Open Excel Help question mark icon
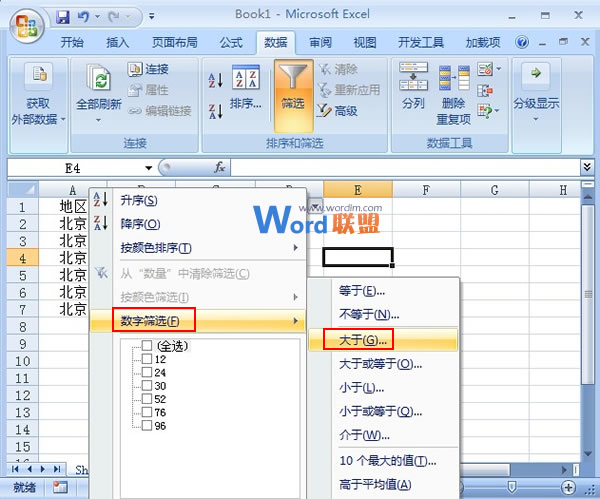Viewport: 600px width, 499px height. click(x=522, y=42)
